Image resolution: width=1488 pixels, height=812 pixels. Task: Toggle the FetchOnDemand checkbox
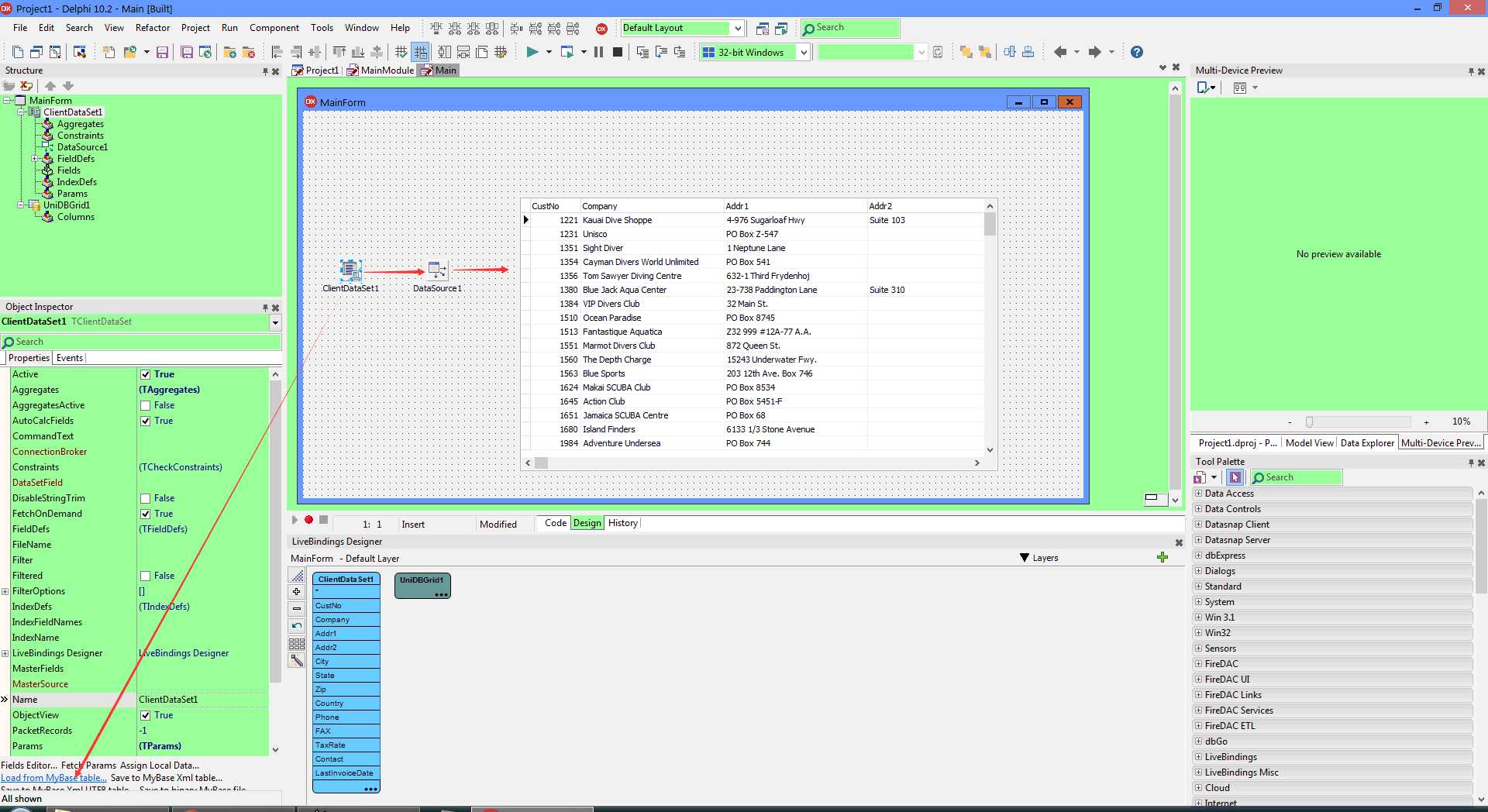[145, 514]
